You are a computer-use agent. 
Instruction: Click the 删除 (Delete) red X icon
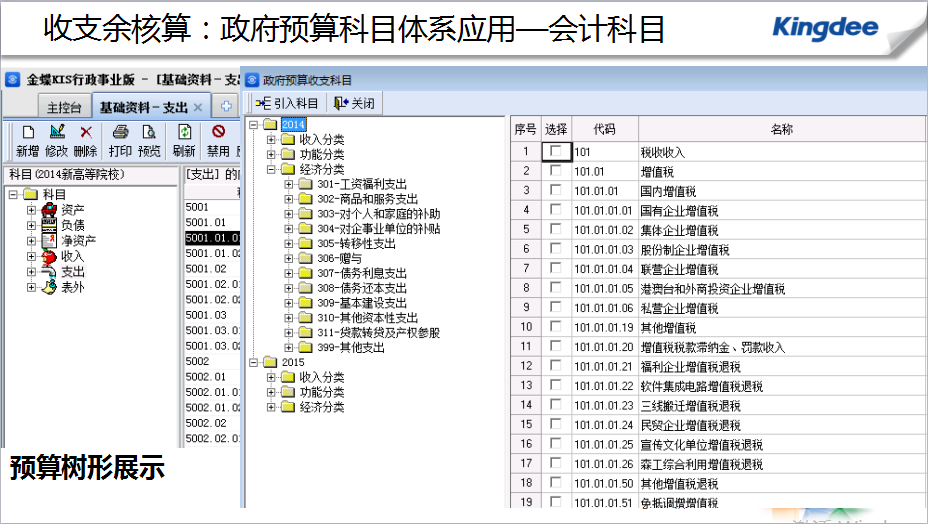(x=86, y=132)
